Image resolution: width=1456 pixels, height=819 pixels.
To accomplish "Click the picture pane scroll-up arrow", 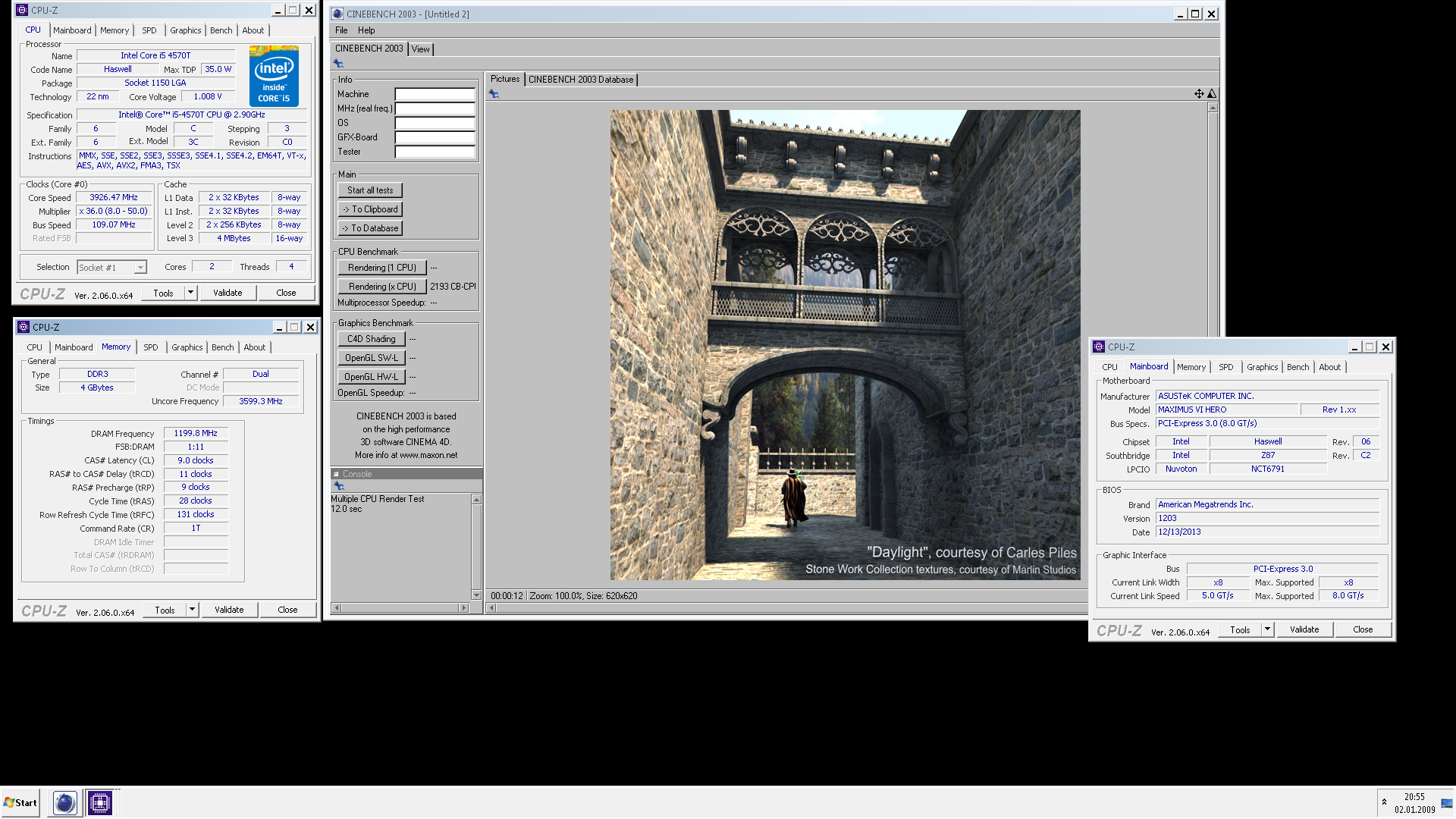I will coord(1213,108).
